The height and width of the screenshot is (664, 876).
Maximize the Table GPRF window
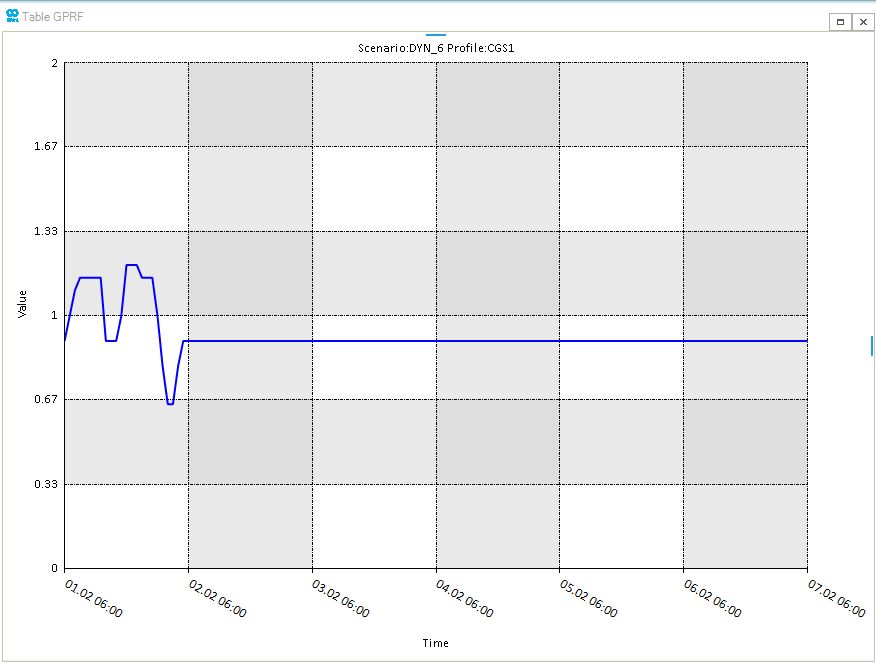[x=840, y=21]
